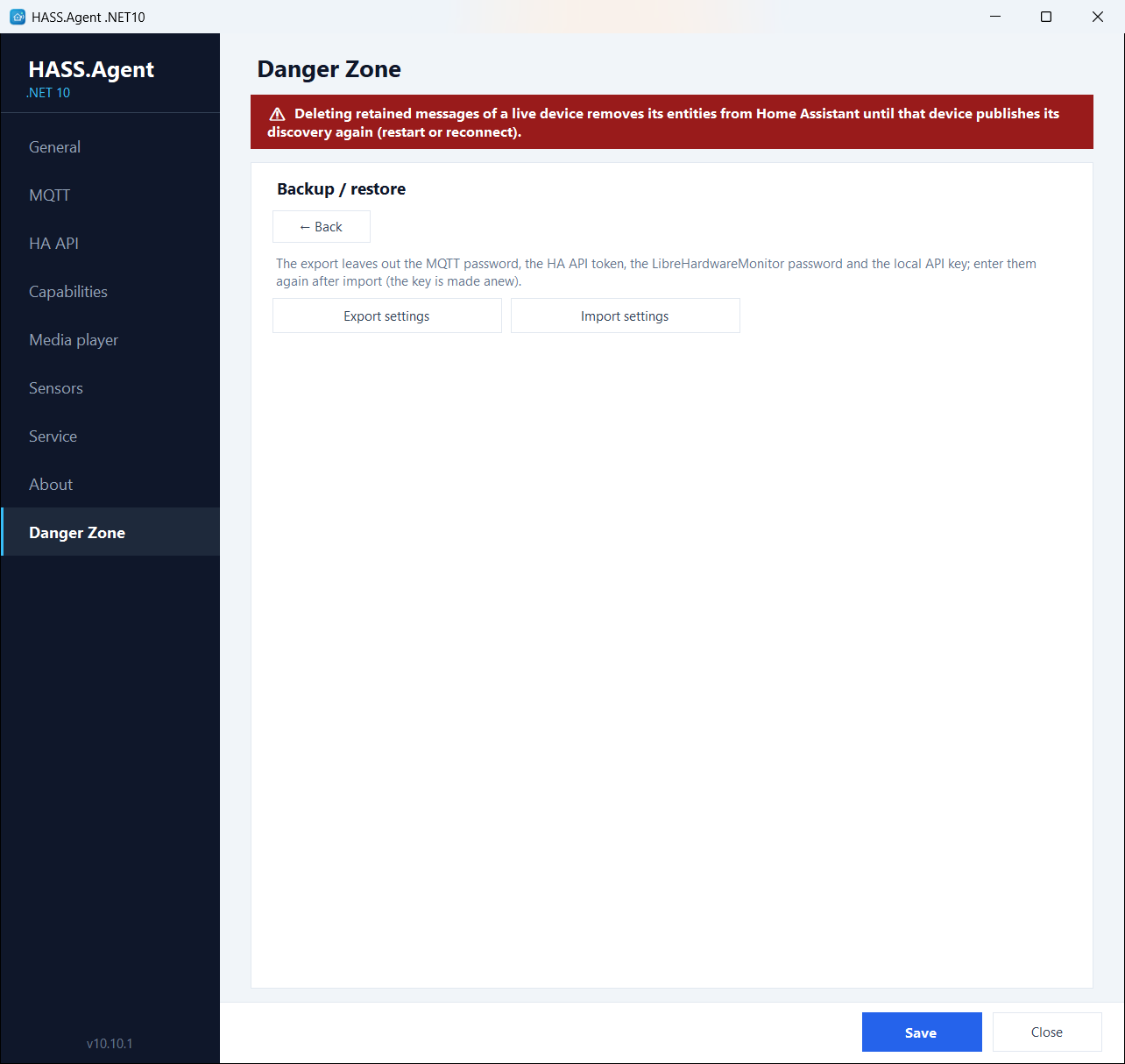Go to the HA API section
Viewport: 1125px width, 1064px height.
click(x=110, y=244)
